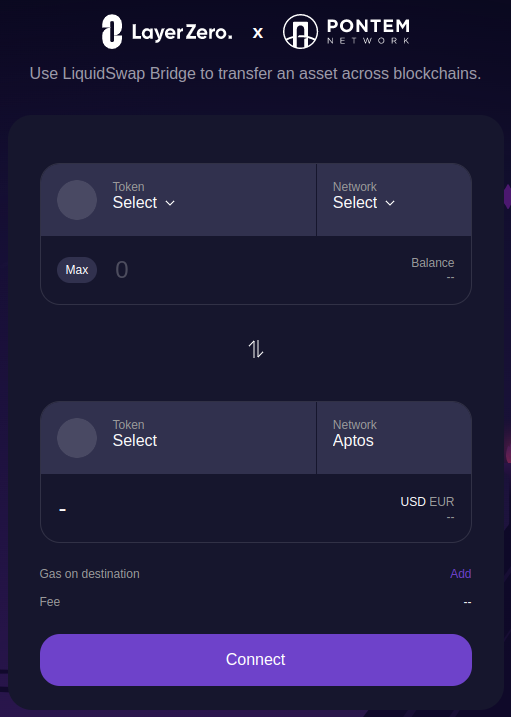Click the Balance label in source panel
The image size is (511, 717).
pos(432,263)
